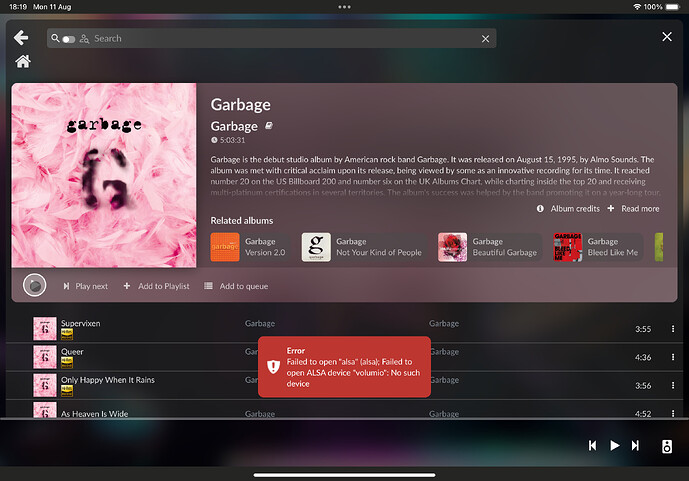Open the speaker output device selector
The image size is (689, 481).
[x=667, y=446]
